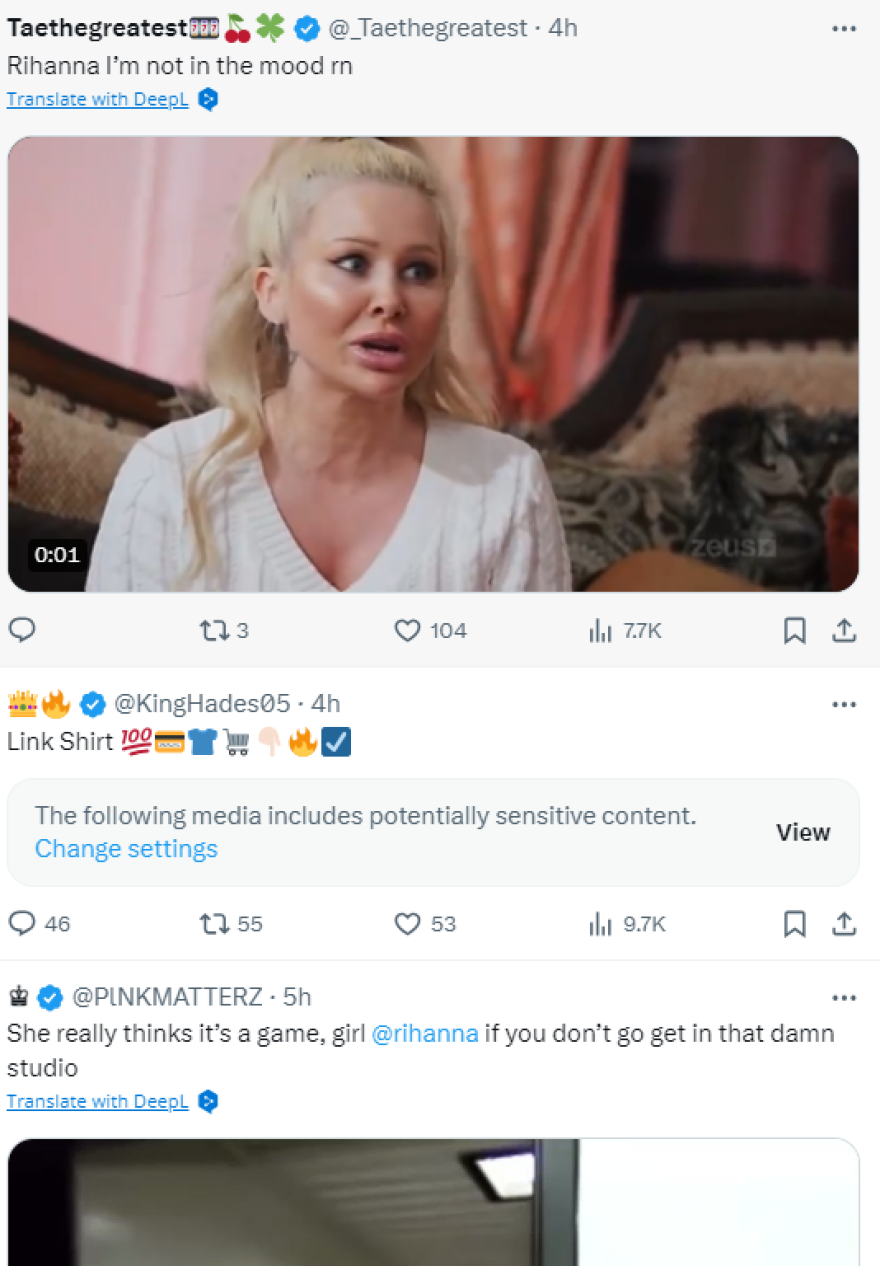Image resolution: width=880 pixels, height=1266 pixels.
Task: Reply to the Taethegreatest tweet
Action: 22,630
